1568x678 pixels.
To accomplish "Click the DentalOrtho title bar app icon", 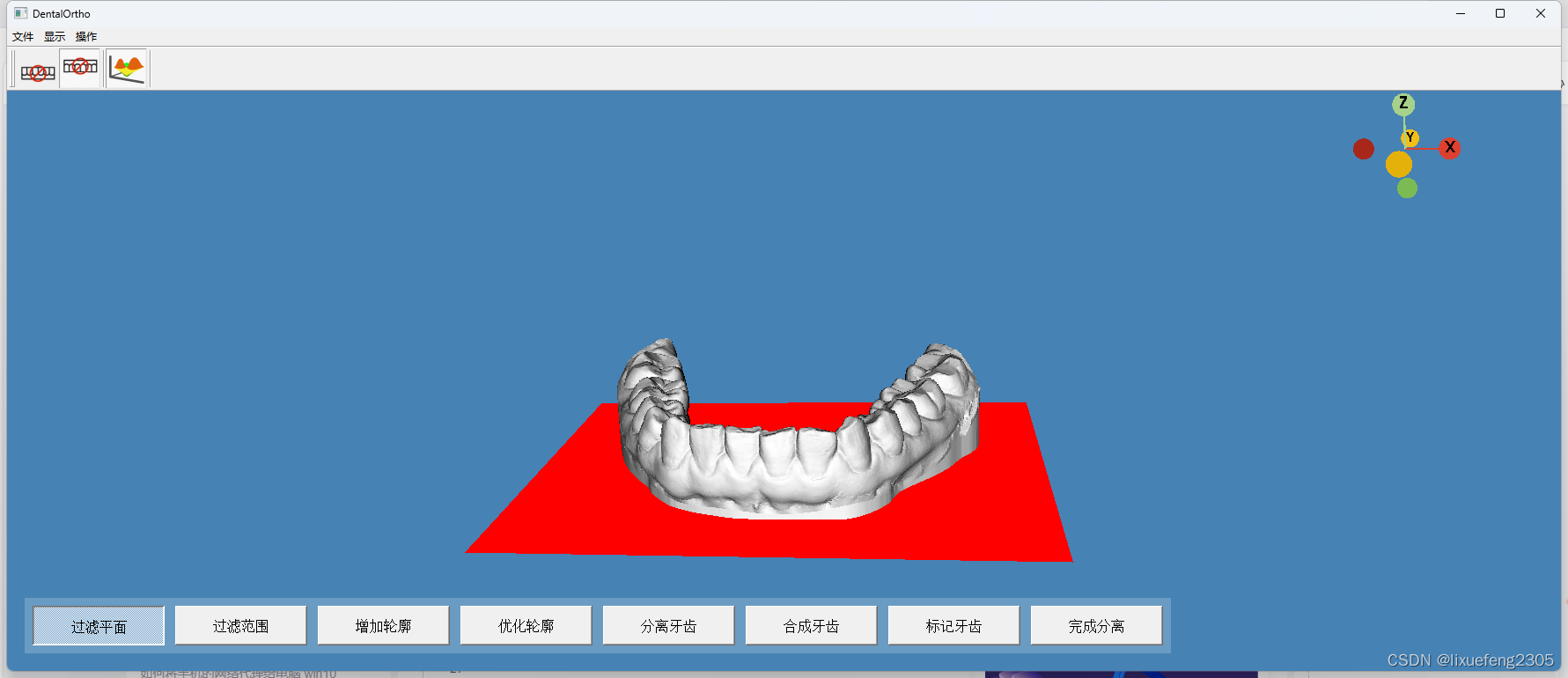I will point(20,13).
